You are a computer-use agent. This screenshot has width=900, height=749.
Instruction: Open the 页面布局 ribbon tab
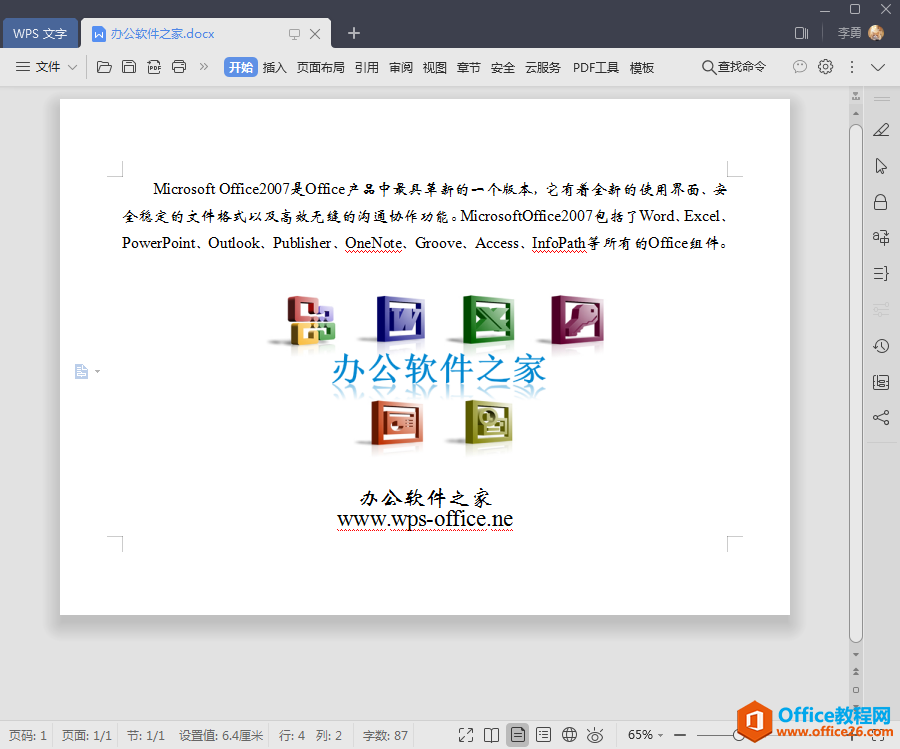(320, 68)
